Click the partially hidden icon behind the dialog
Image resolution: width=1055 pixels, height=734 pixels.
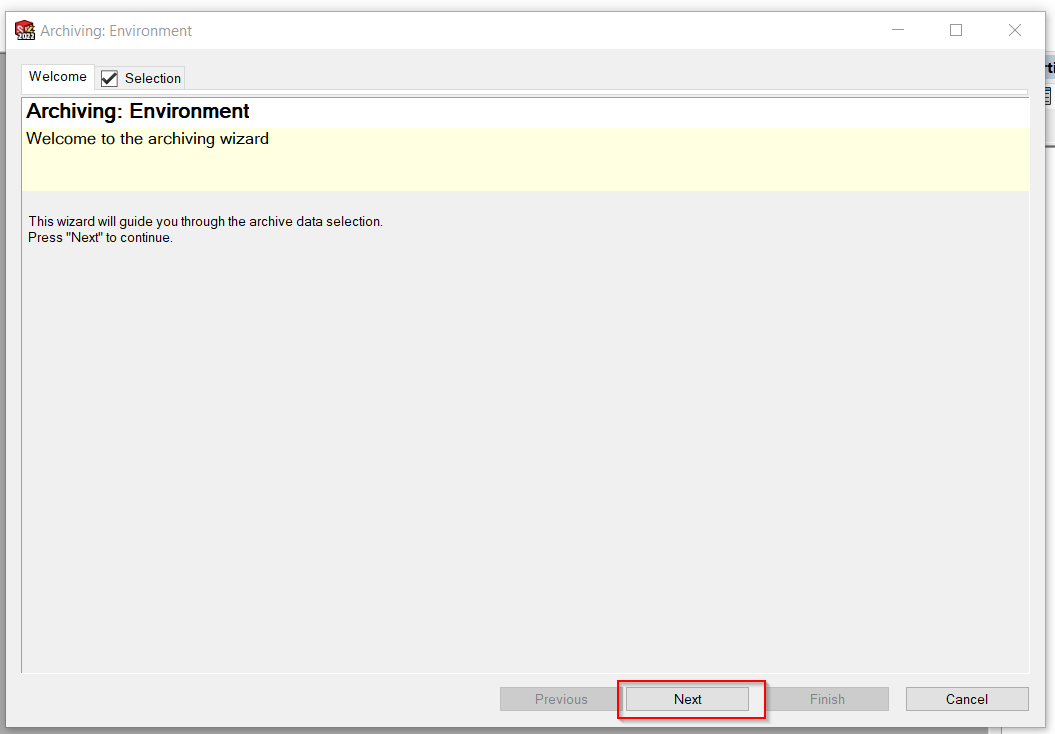[1048, 97]
